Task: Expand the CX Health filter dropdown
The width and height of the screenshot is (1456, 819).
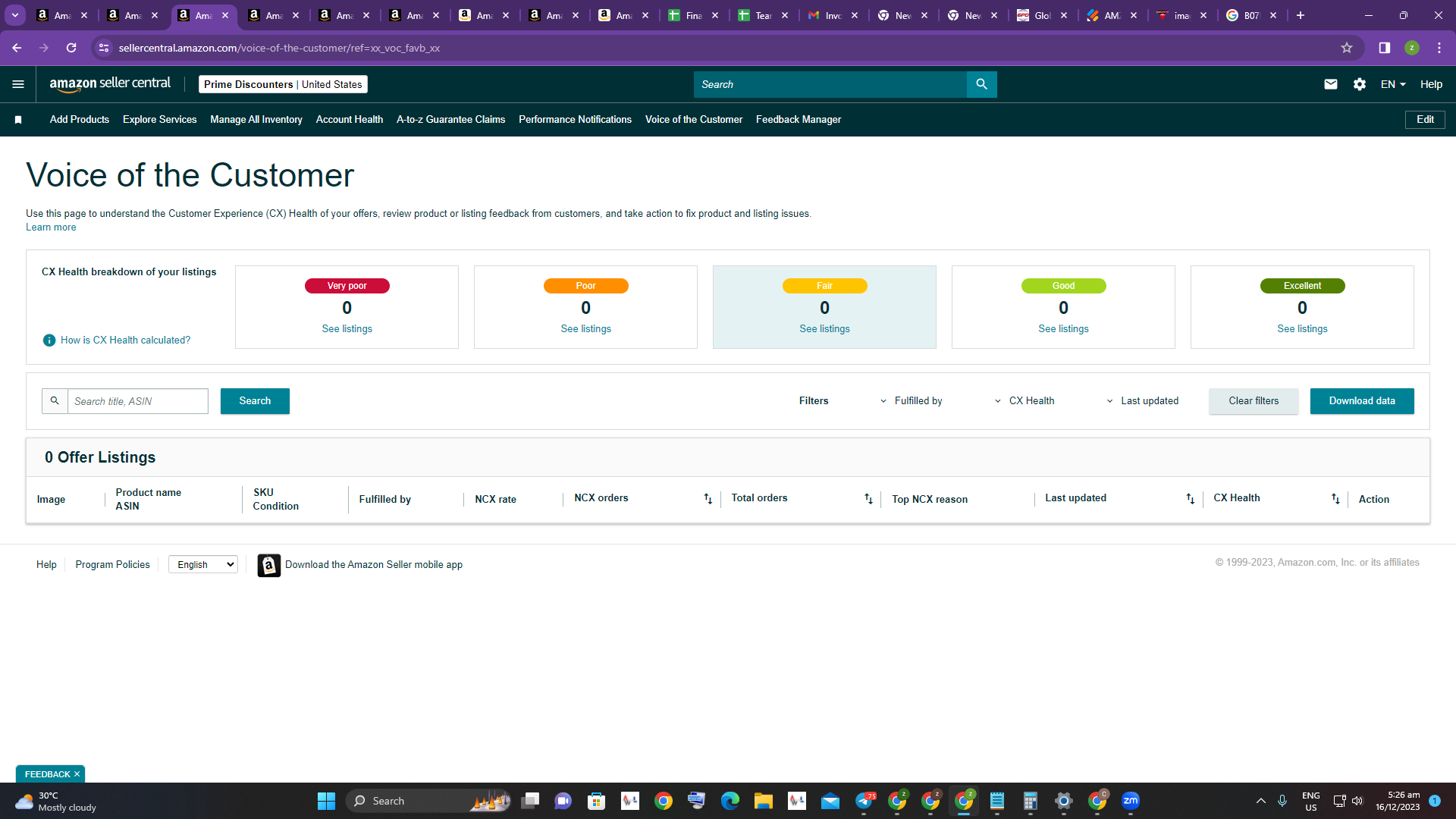Action: (1024, 401)
